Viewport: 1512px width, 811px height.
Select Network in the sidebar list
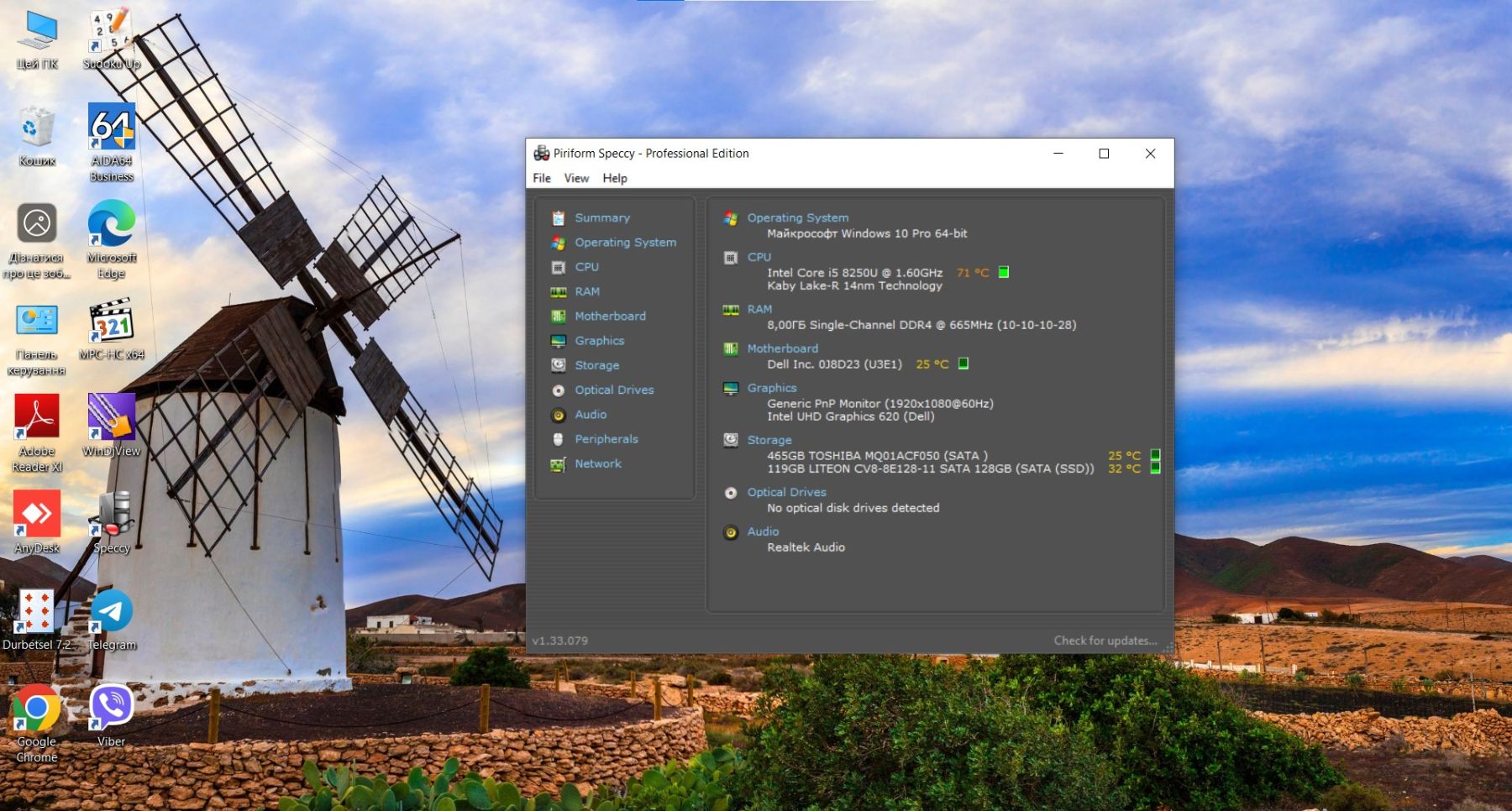click(598, 463)
